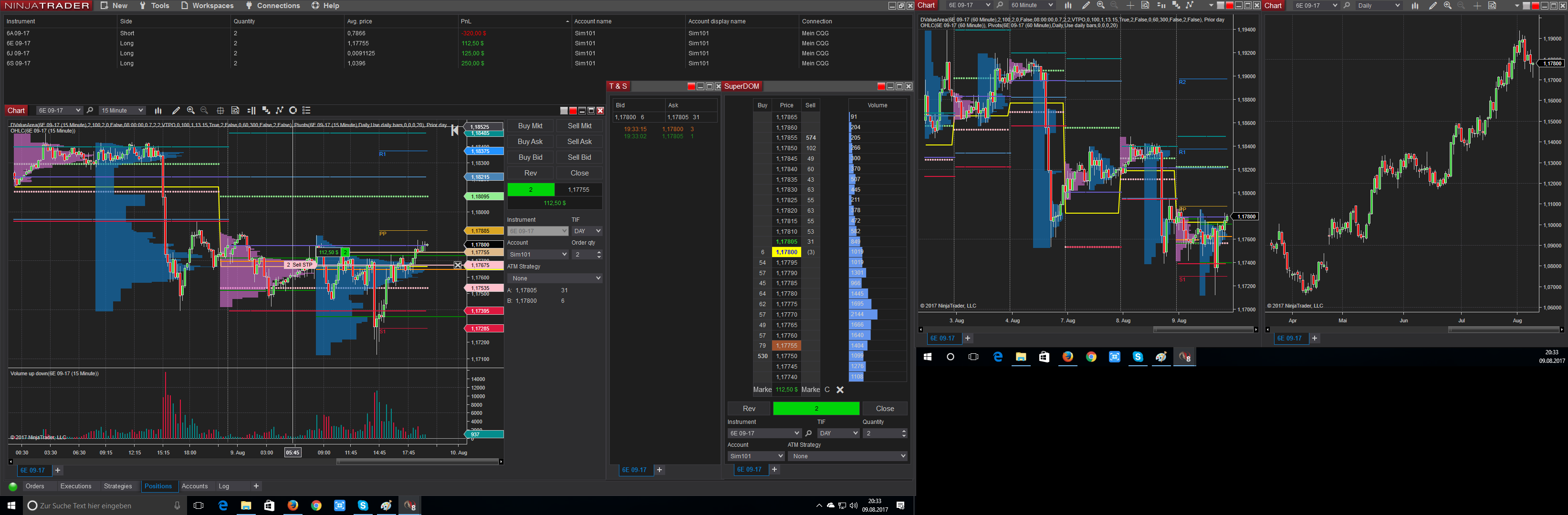The width and height of the screenshot is (1568, 515).
Task: Open the Workspaces menu
Action: pos(207,5)
